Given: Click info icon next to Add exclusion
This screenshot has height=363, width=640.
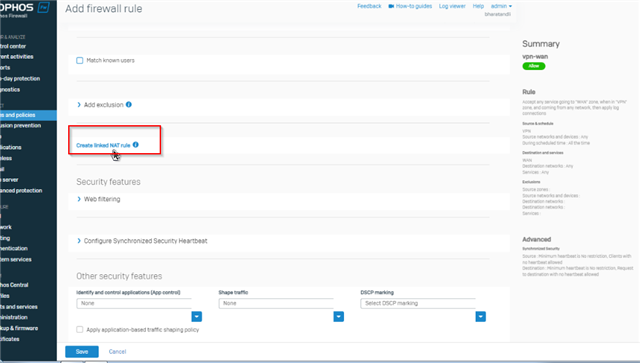Looking at the screenshot, I should tap(129, 105).
